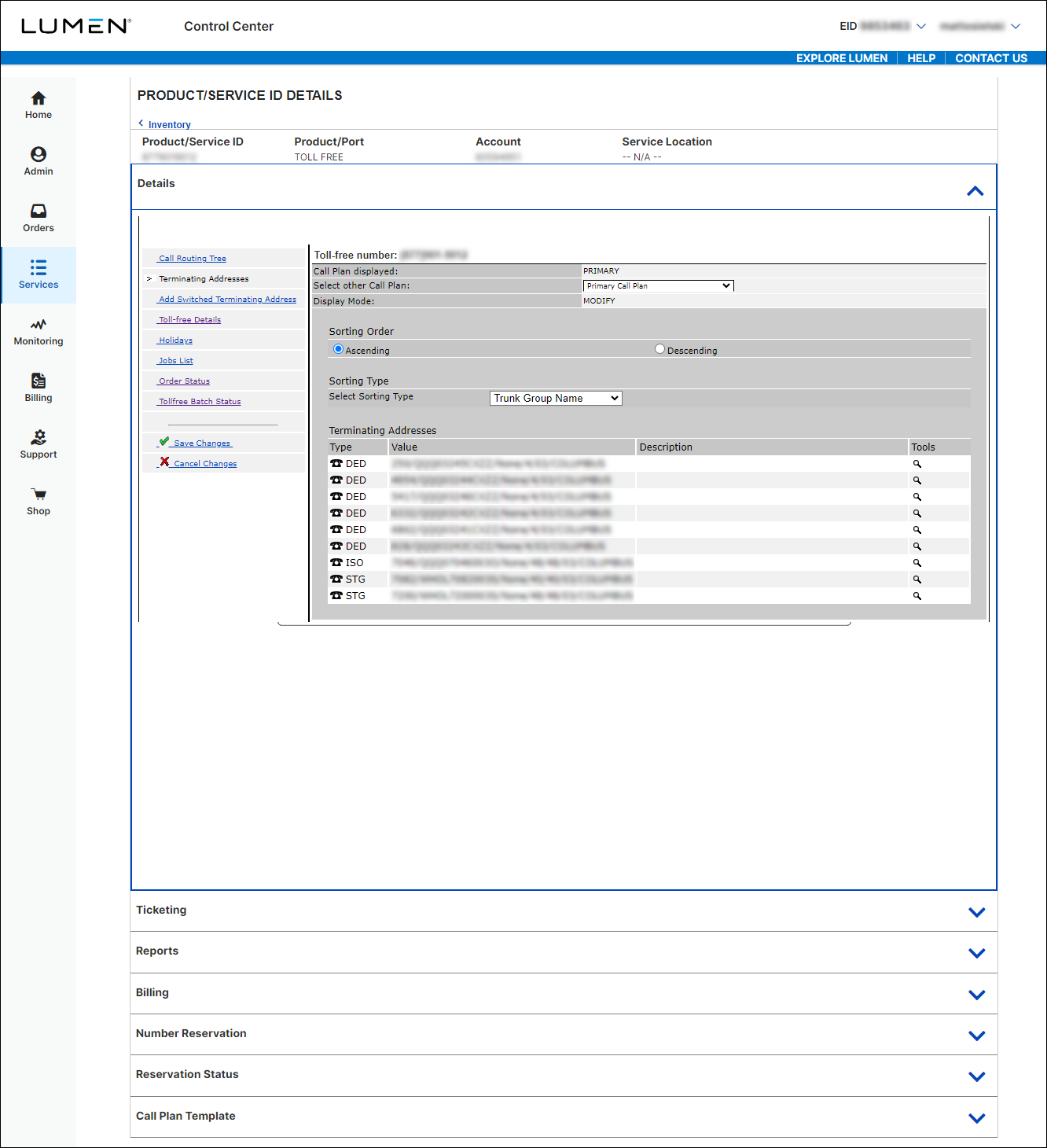Select Descending sorting order
Viewport: 1047px width, 1148px height.
click(x=659, y=349)
